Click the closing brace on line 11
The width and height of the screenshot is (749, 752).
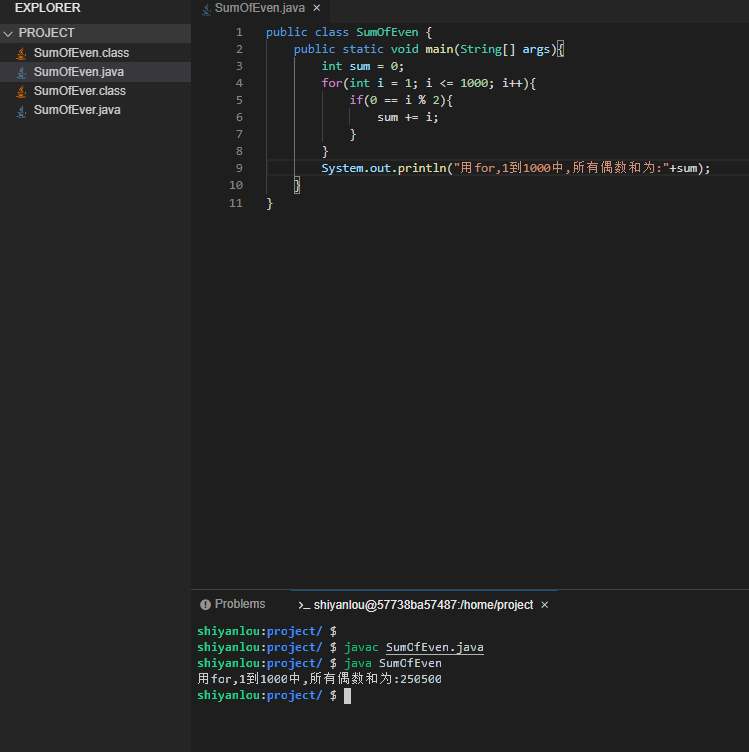click(269, 203)
